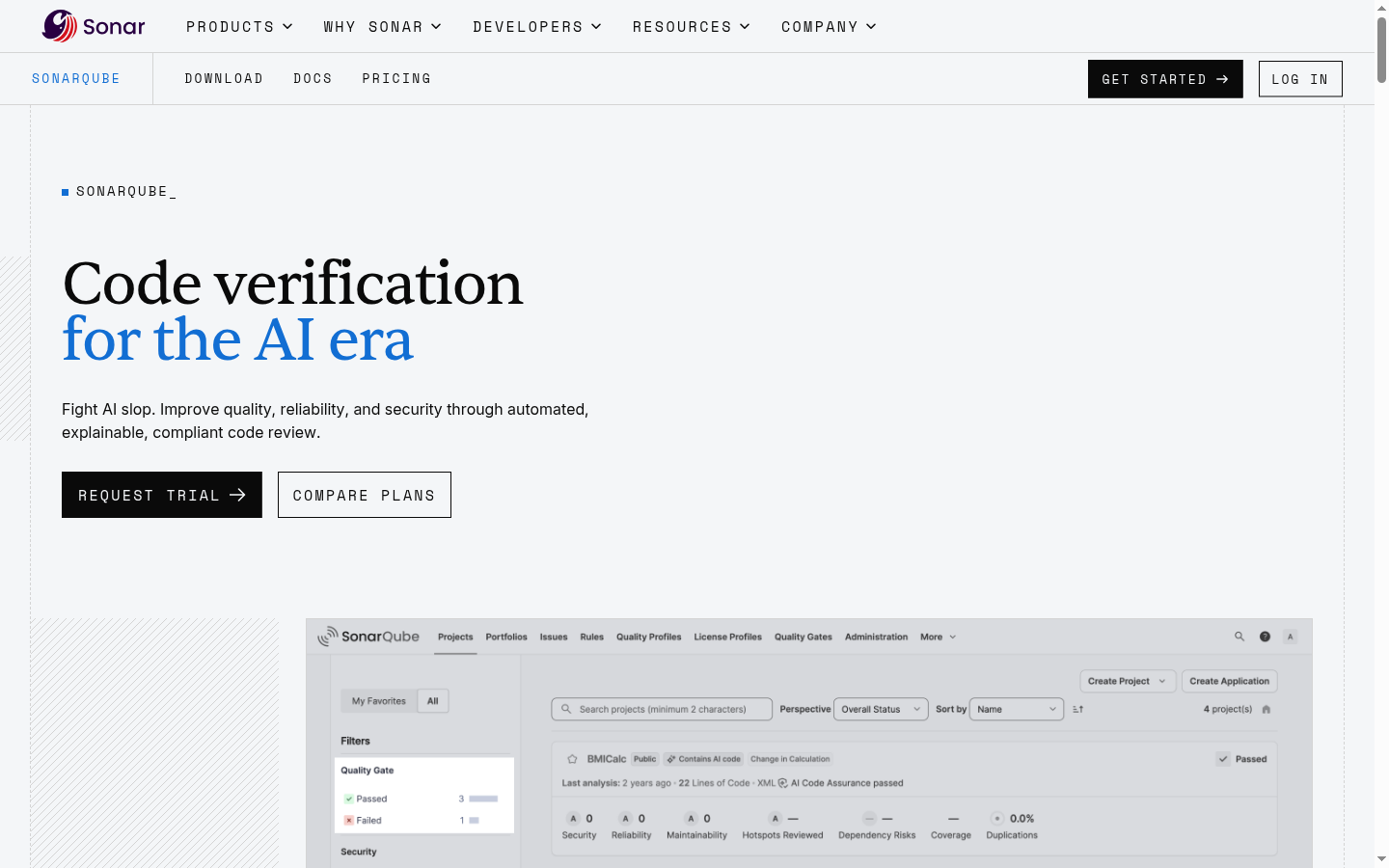Click the home icon beside 4 project(s)
1389x868 pixels.
click(1266, 709)
